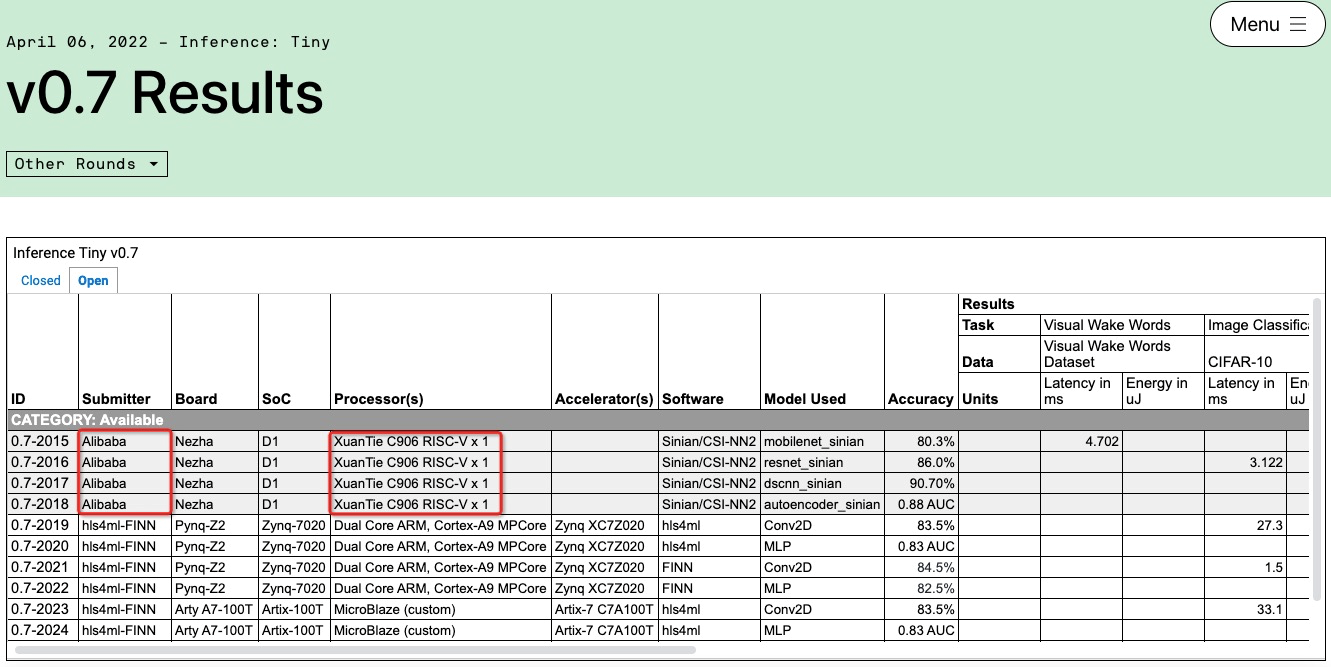Click the 86.0% accuracy cell
Image resolution: width=1331 pixels, height=667 pixels.
click(920, 462)
